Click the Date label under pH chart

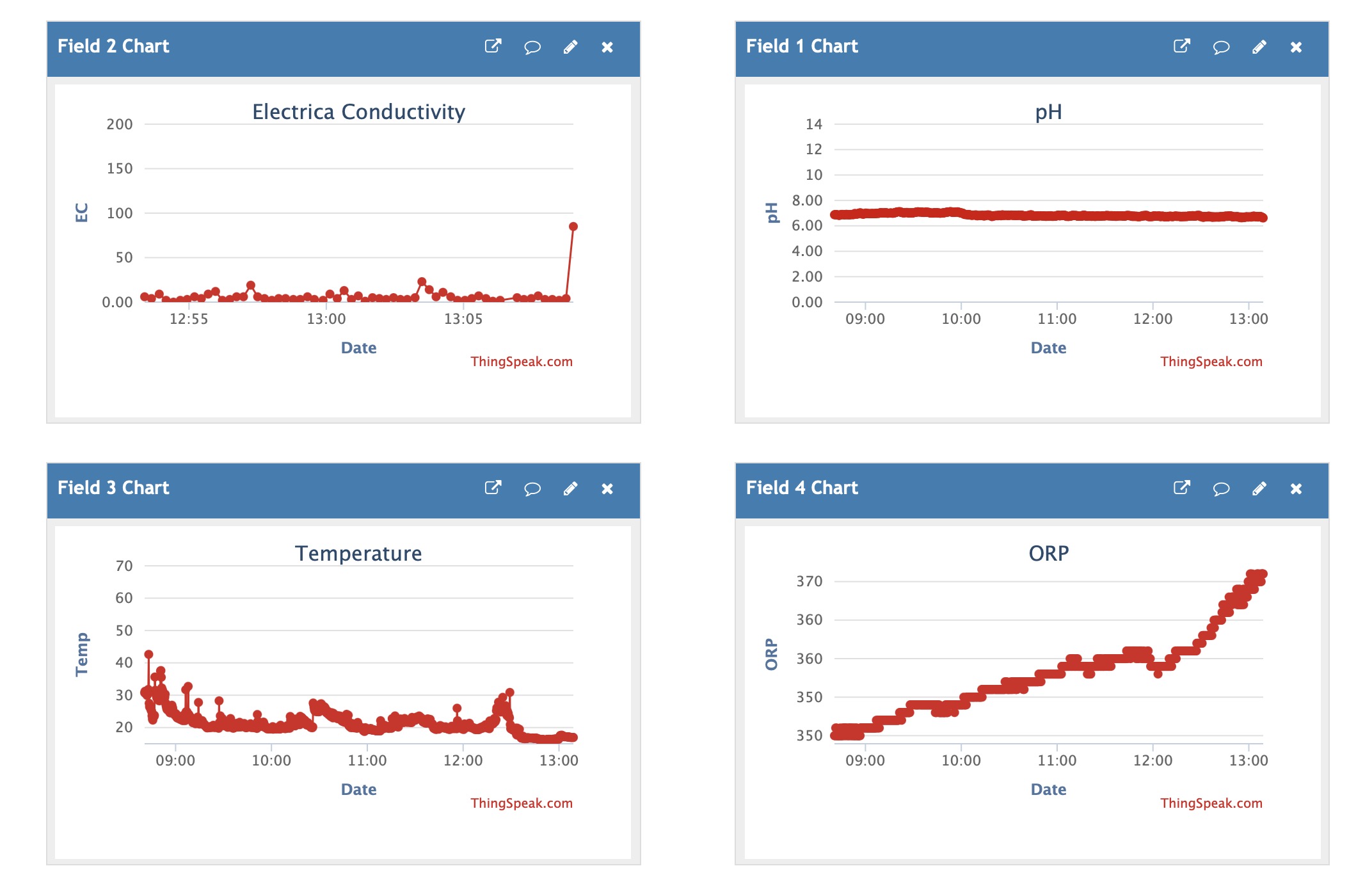click(x=1048, y=348)
